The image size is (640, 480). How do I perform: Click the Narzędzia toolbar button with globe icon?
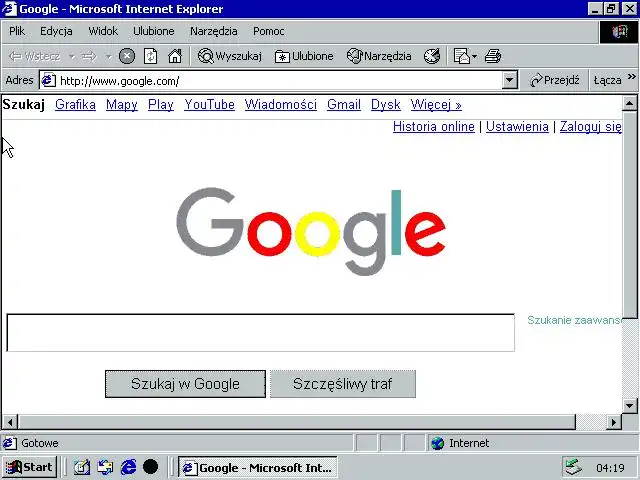point(379,56)
